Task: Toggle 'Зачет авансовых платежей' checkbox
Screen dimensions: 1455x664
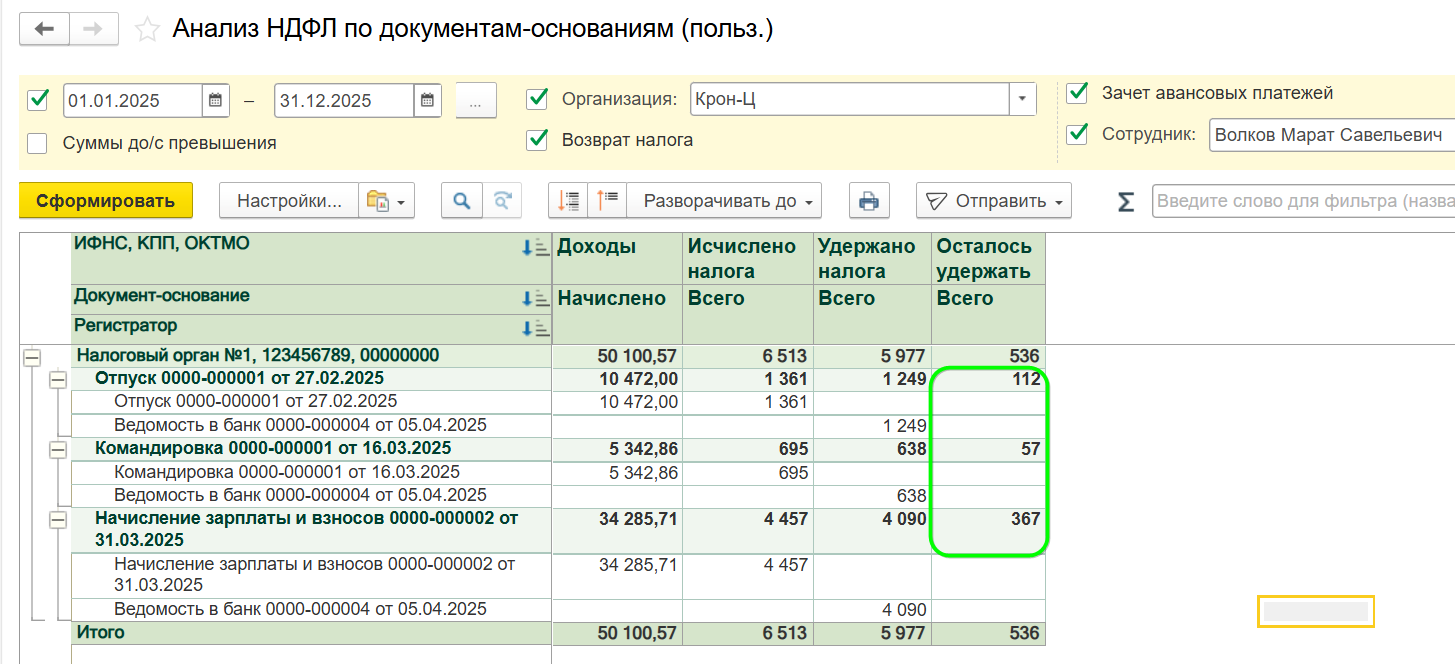Action: tap(1077, 93)
